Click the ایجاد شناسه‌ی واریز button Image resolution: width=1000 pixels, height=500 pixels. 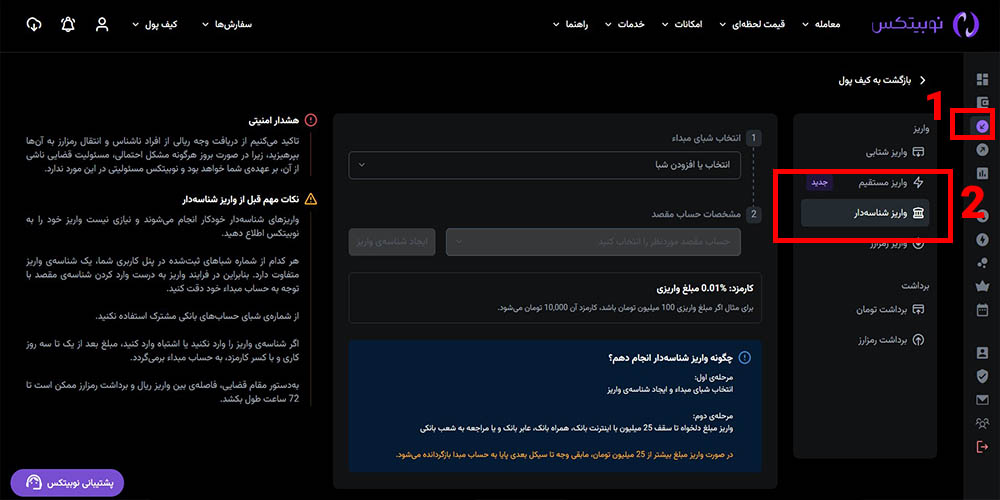pos(392,242)
